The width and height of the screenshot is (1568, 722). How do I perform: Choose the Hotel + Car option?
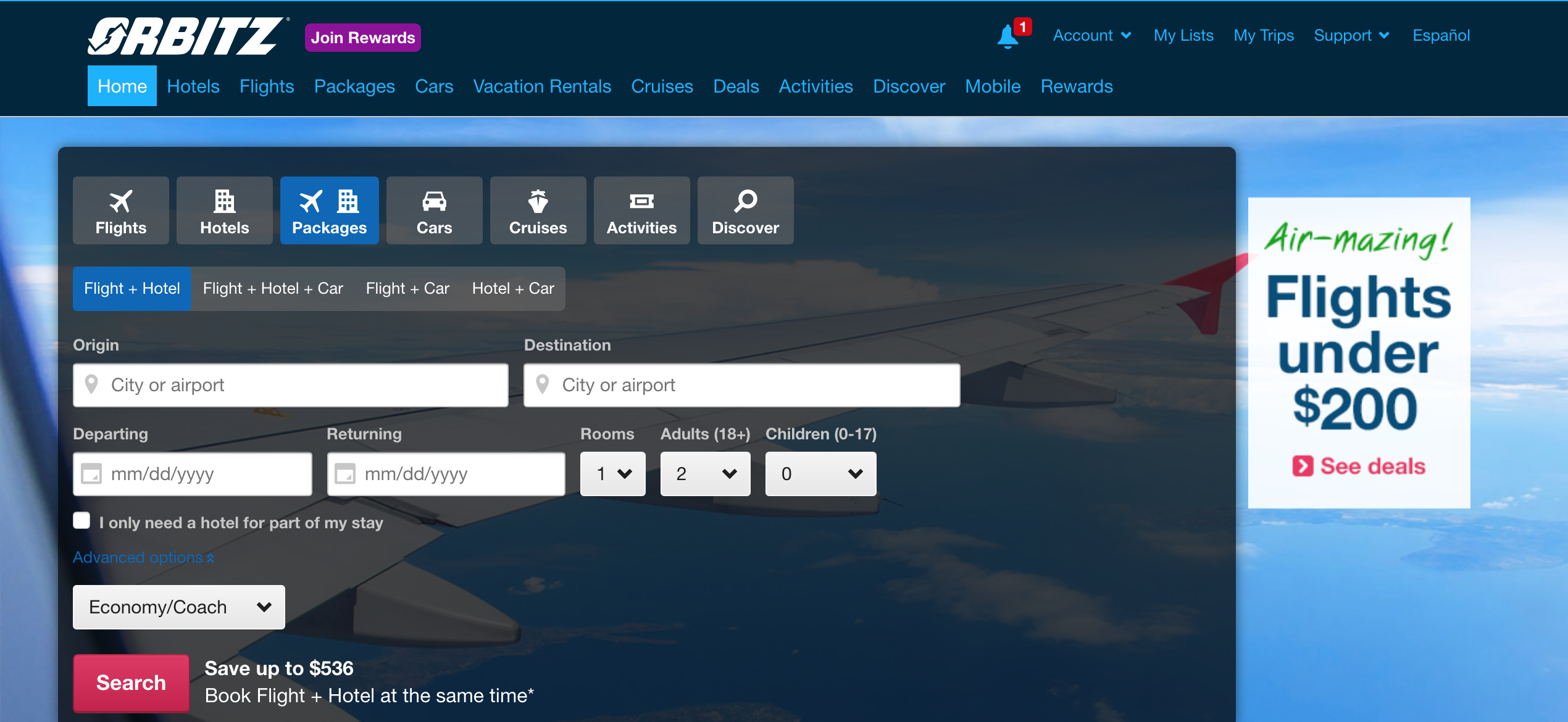pyautogui.click(x=513, y=288)
